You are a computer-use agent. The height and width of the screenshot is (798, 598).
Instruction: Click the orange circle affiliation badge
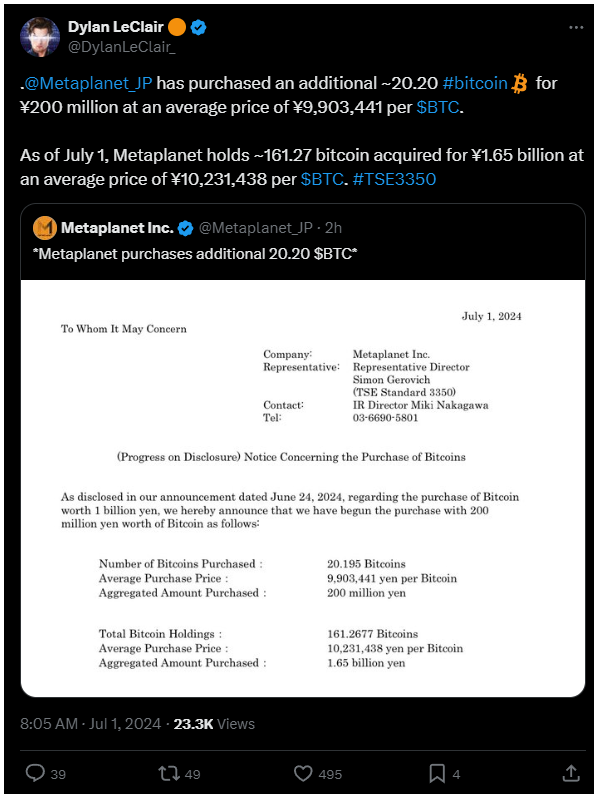tap(177, 27)
